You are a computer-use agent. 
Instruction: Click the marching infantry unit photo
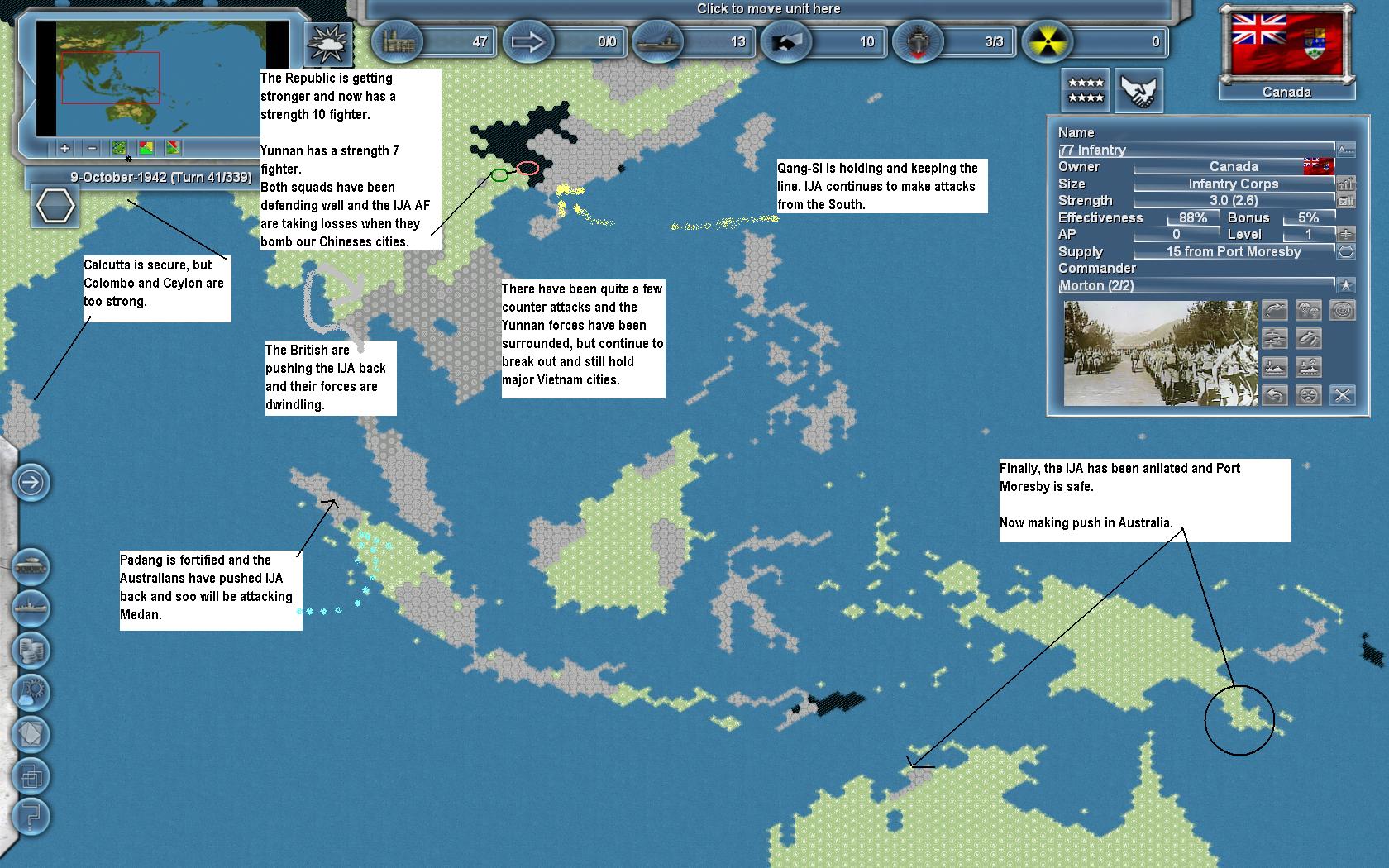click(1160, 353)
